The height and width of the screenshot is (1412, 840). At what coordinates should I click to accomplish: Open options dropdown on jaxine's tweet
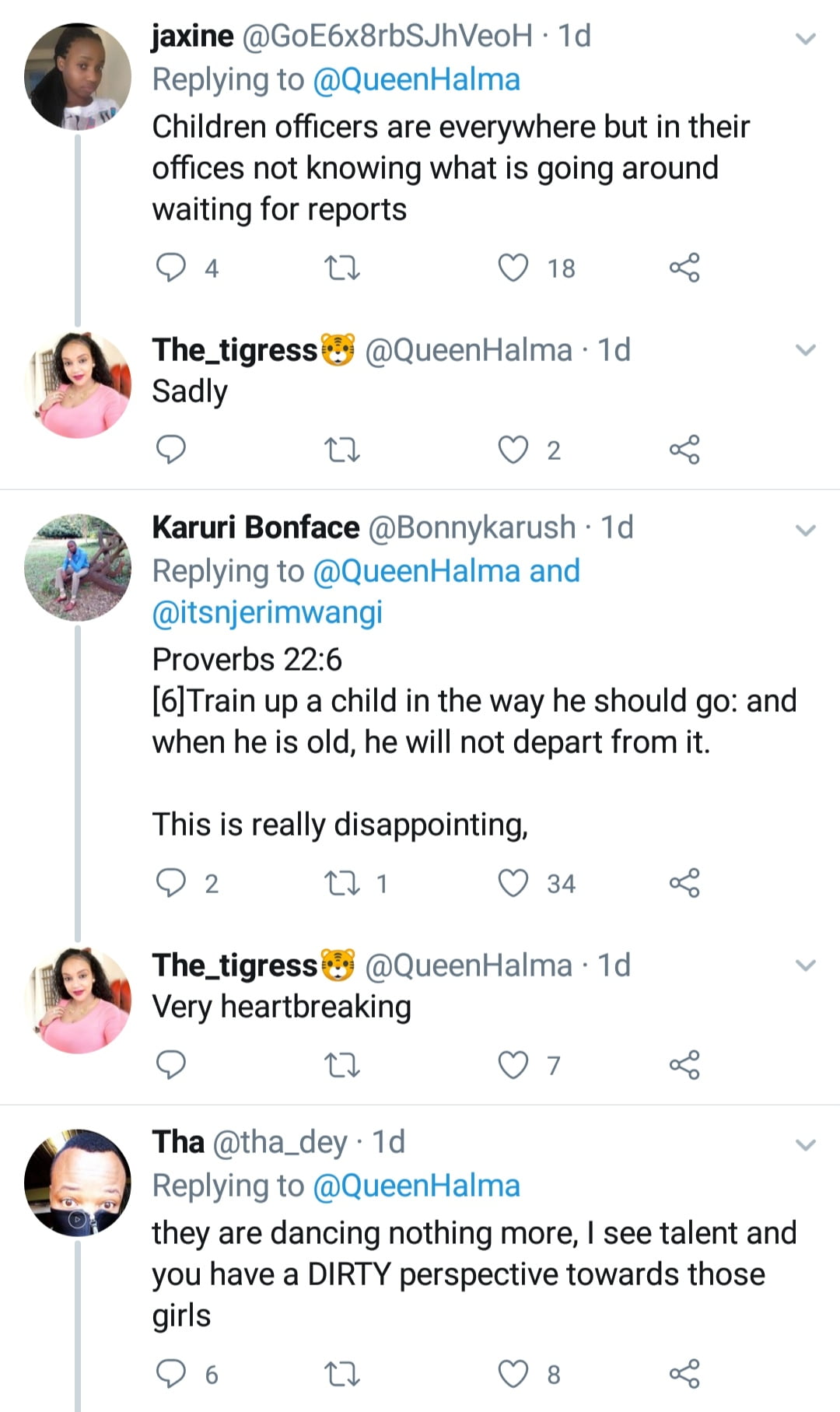click(807, 38)
